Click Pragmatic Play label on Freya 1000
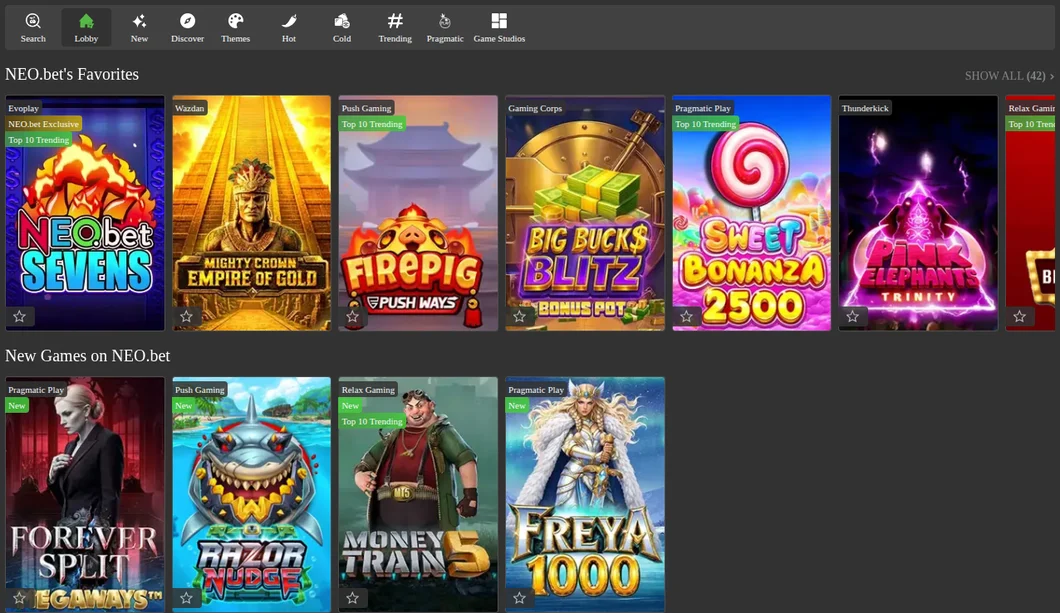 click(536, 390)
